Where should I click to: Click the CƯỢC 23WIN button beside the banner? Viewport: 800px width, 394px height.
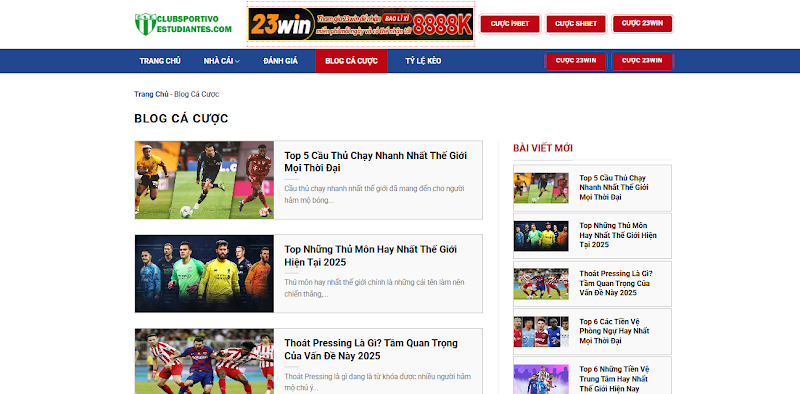(x=642, y=23)
